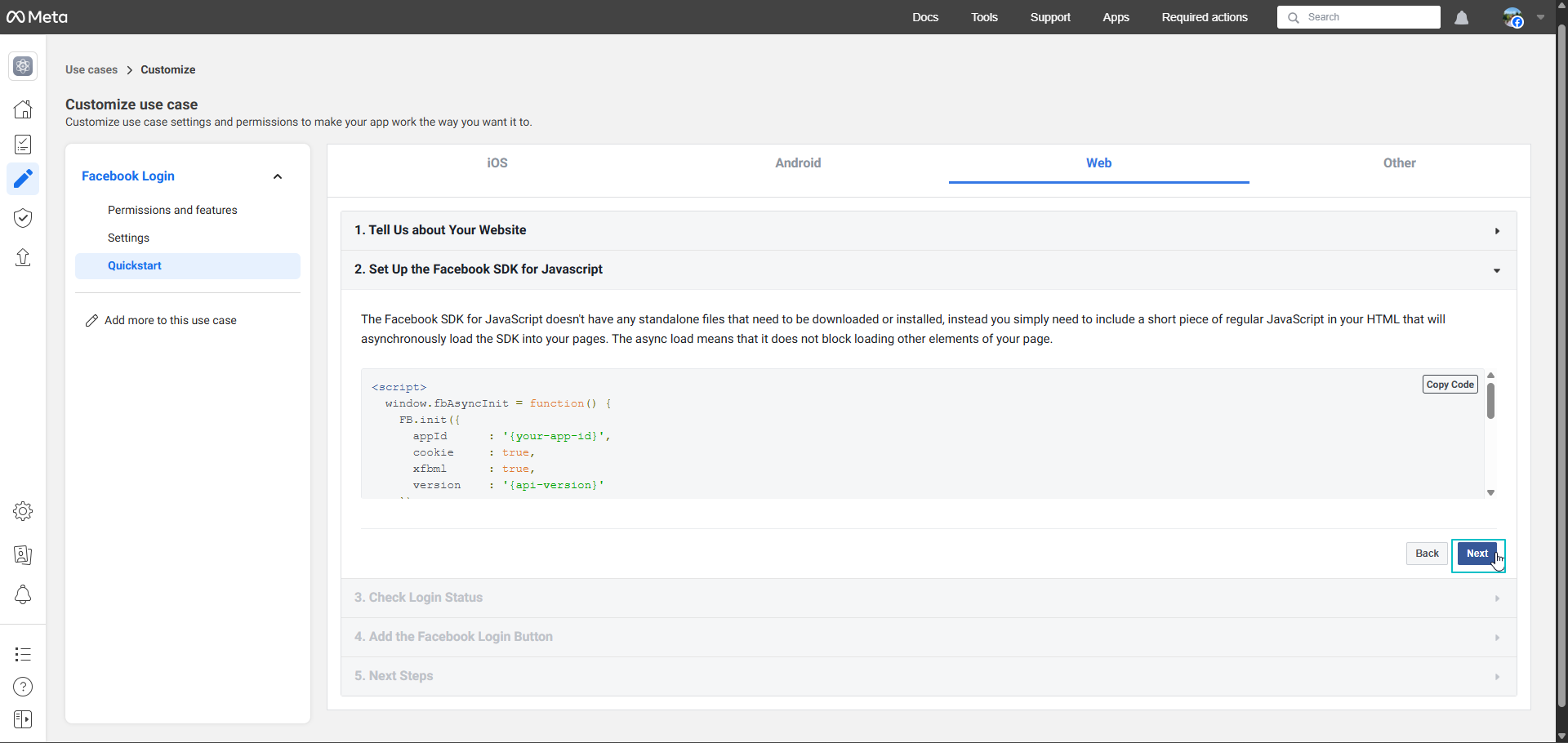Open the help question mark icon

pyautogui.click(x=23, y=687)
